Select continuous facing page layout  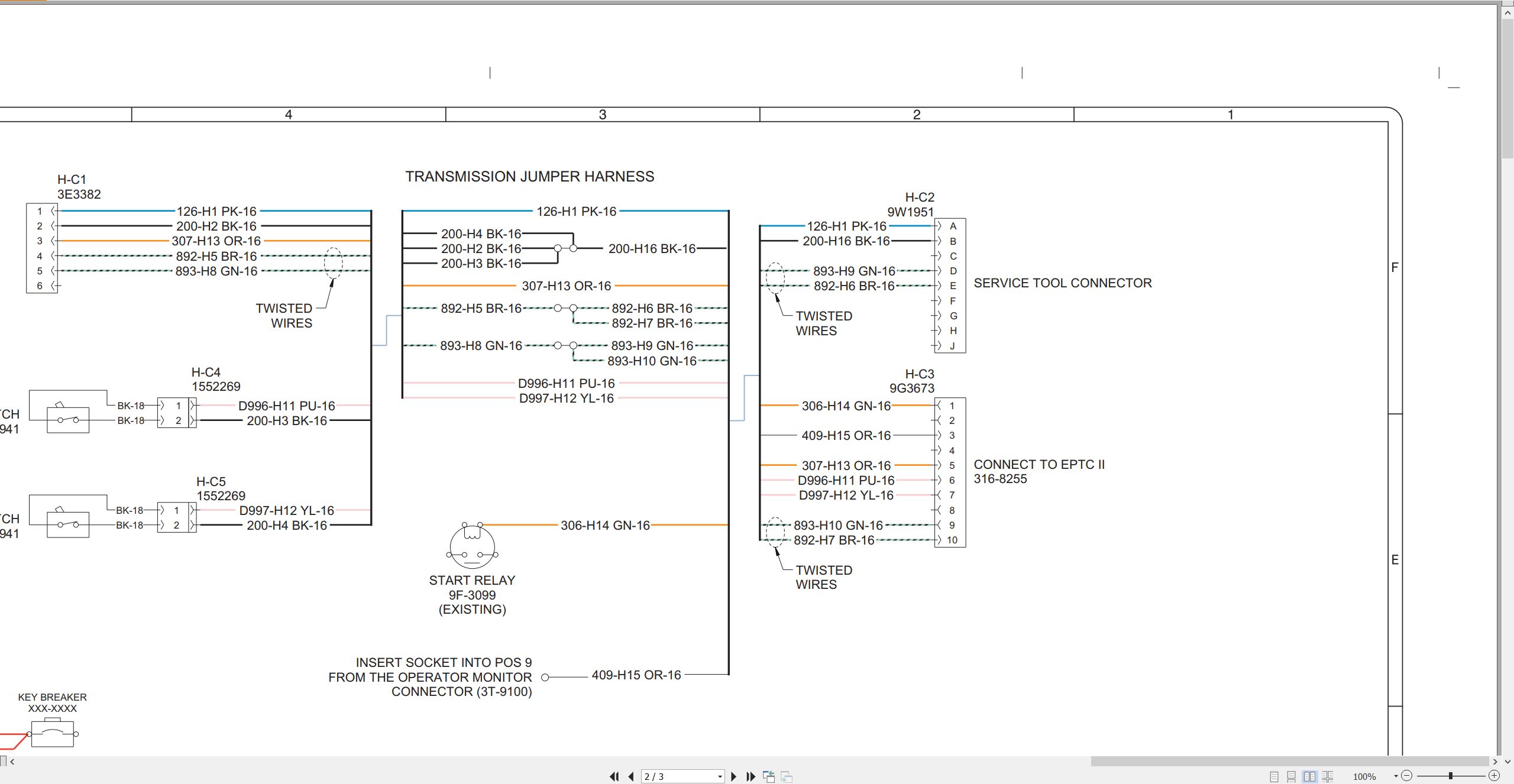(x=1328, y=776)
